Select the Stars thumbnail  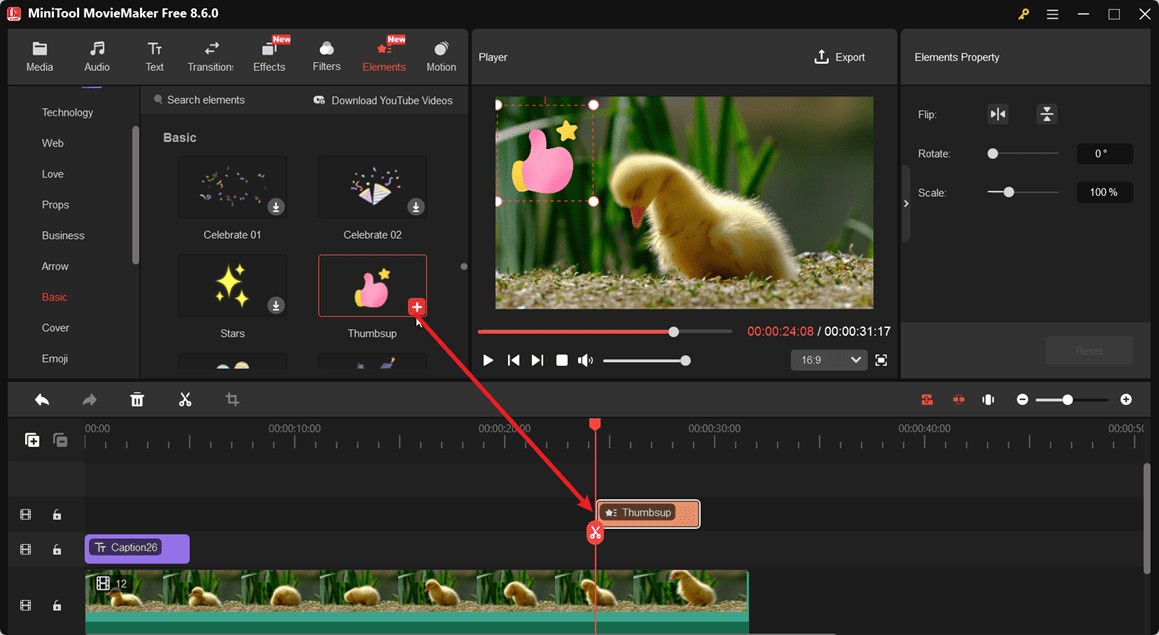point(232,285)
